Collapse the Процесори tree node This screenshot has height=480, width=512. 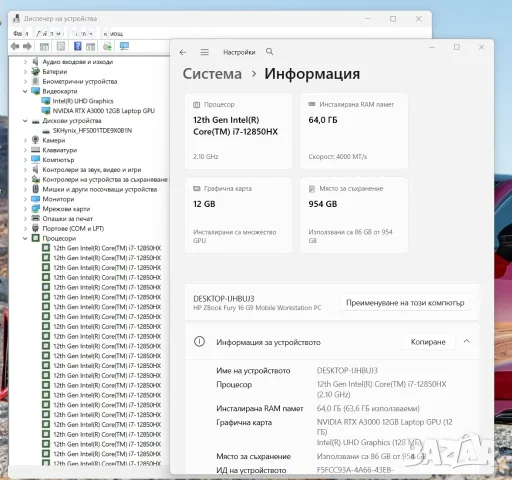pos(25,238)
